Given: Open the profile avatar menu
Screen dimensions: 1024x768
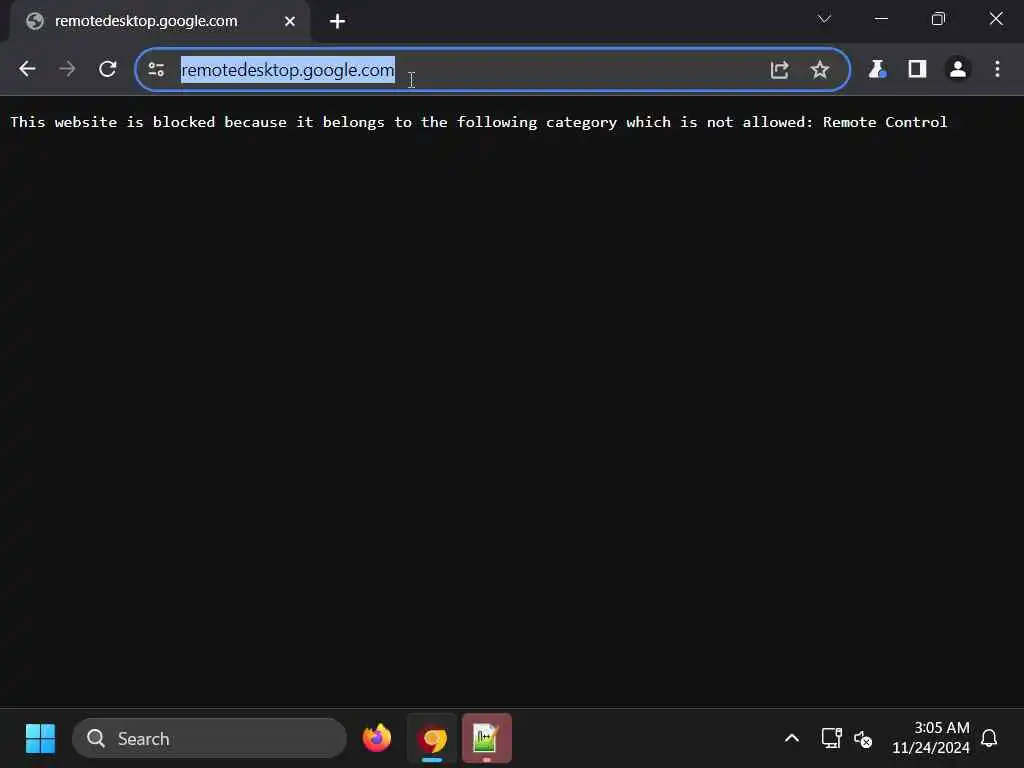Looking at the screenshot, I should [958, 69].
